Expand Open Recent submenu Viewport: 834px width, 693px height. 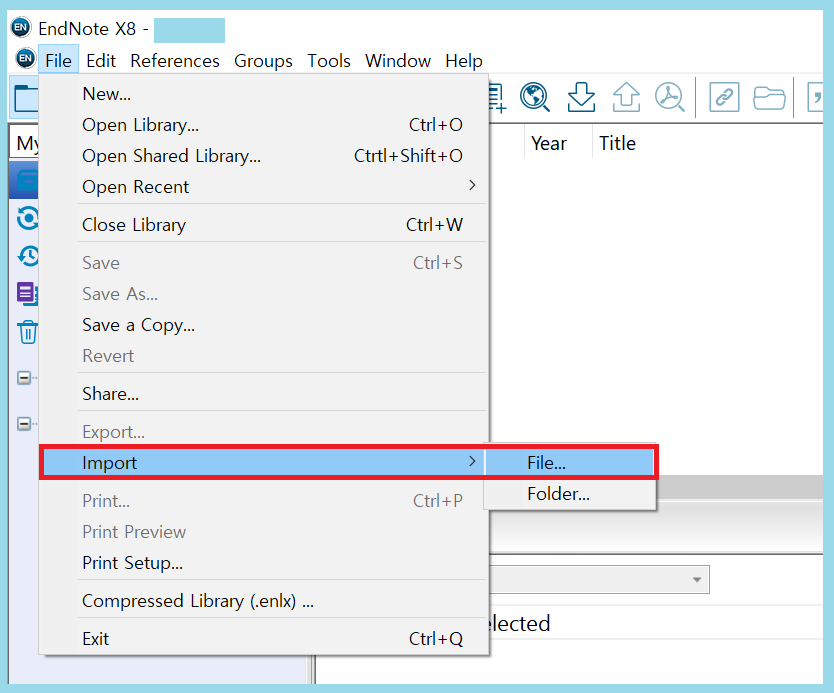(x=264, y=187)
